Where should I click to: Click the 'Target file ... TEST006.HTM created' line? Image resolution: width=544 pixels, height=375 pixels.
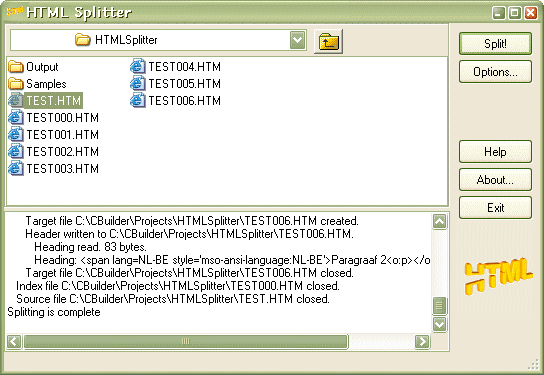[x=192, y=221]
